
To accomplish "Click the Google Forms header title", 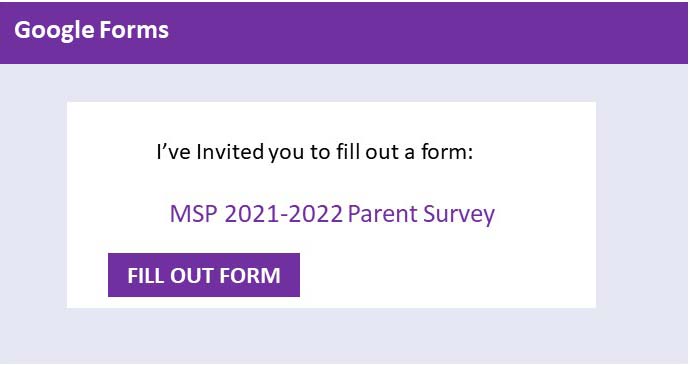I will (x=92, y=30).
